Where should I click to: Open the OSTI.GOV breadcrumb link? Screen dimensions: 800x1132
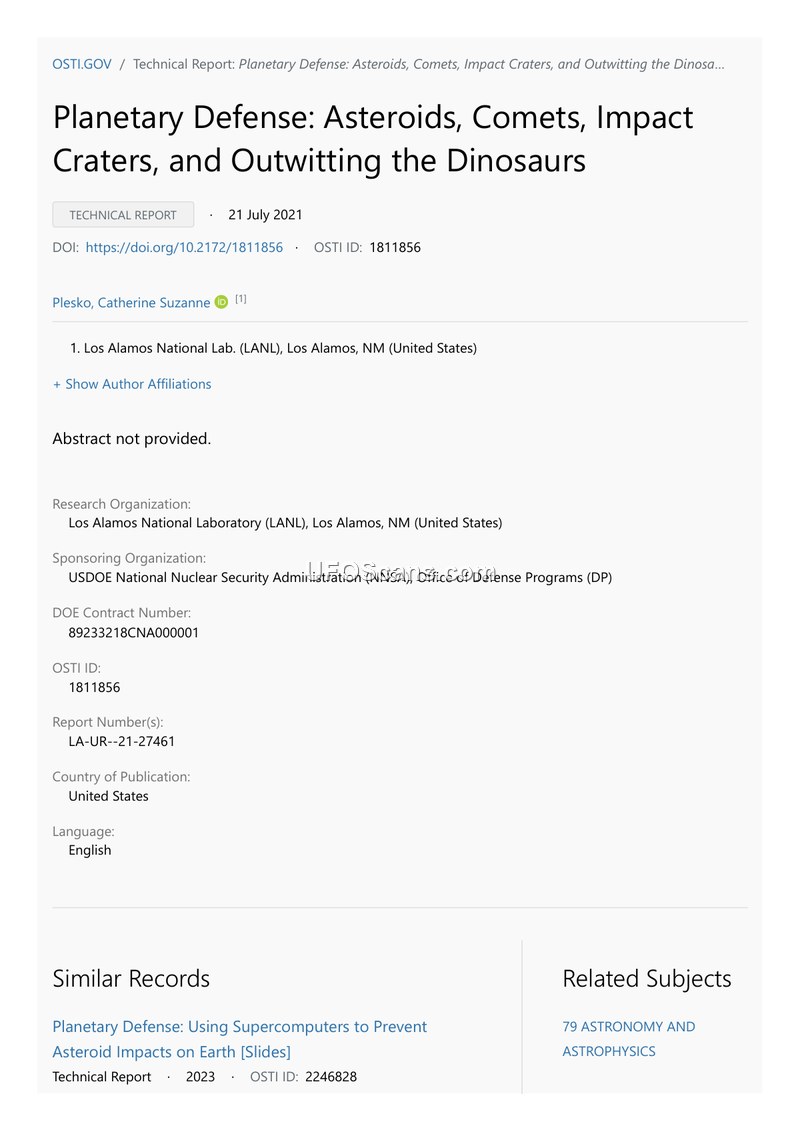tap(82, 64)
